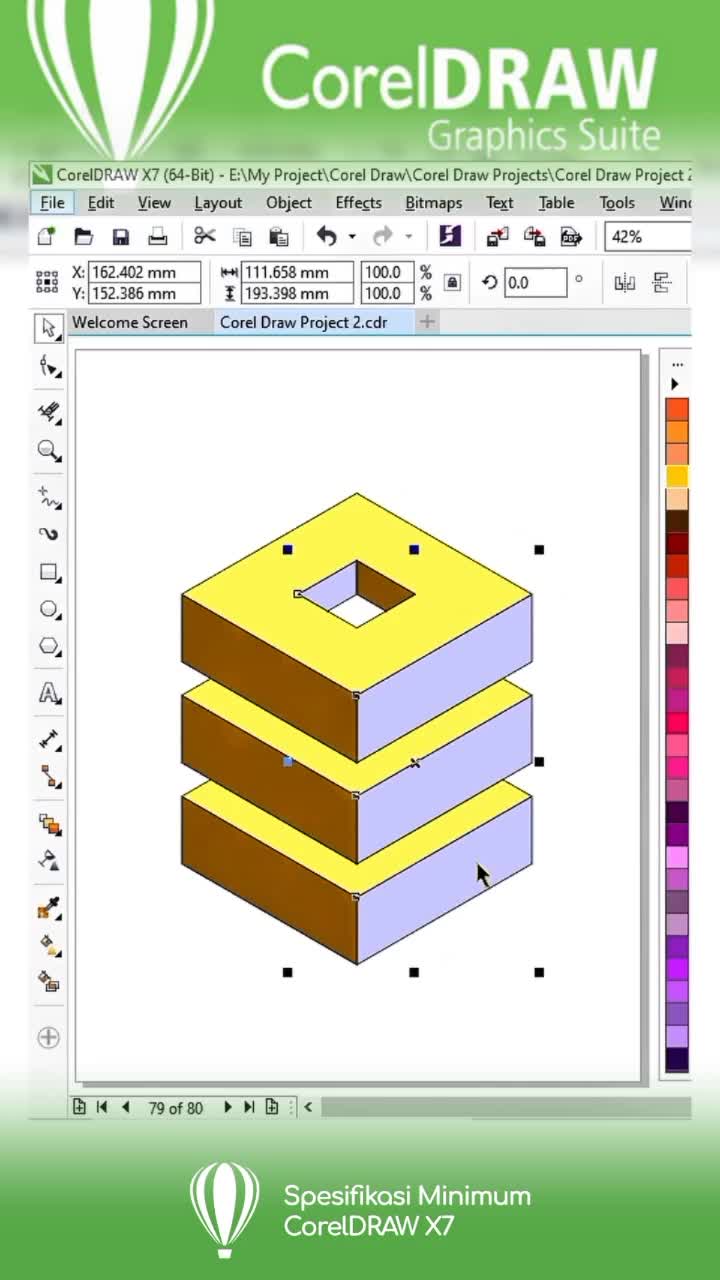Screen dimensions: 720x1280
Task: Click the orange-red swatch atop the palette
Action: pyautogui.click(x=677, y=409)
